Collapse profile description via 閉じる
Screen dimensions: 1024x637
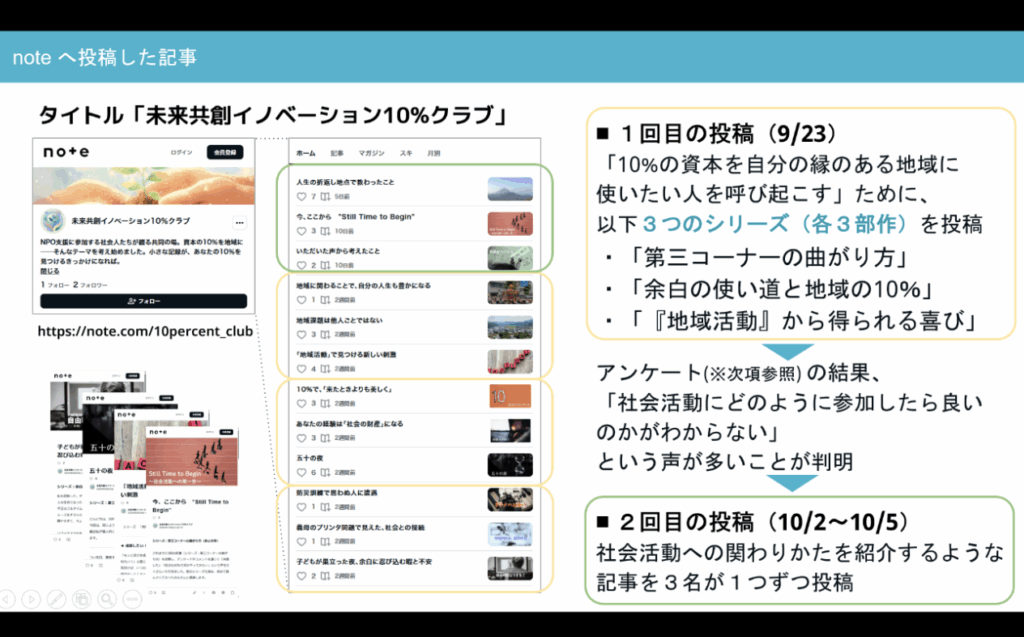point(50,271)
